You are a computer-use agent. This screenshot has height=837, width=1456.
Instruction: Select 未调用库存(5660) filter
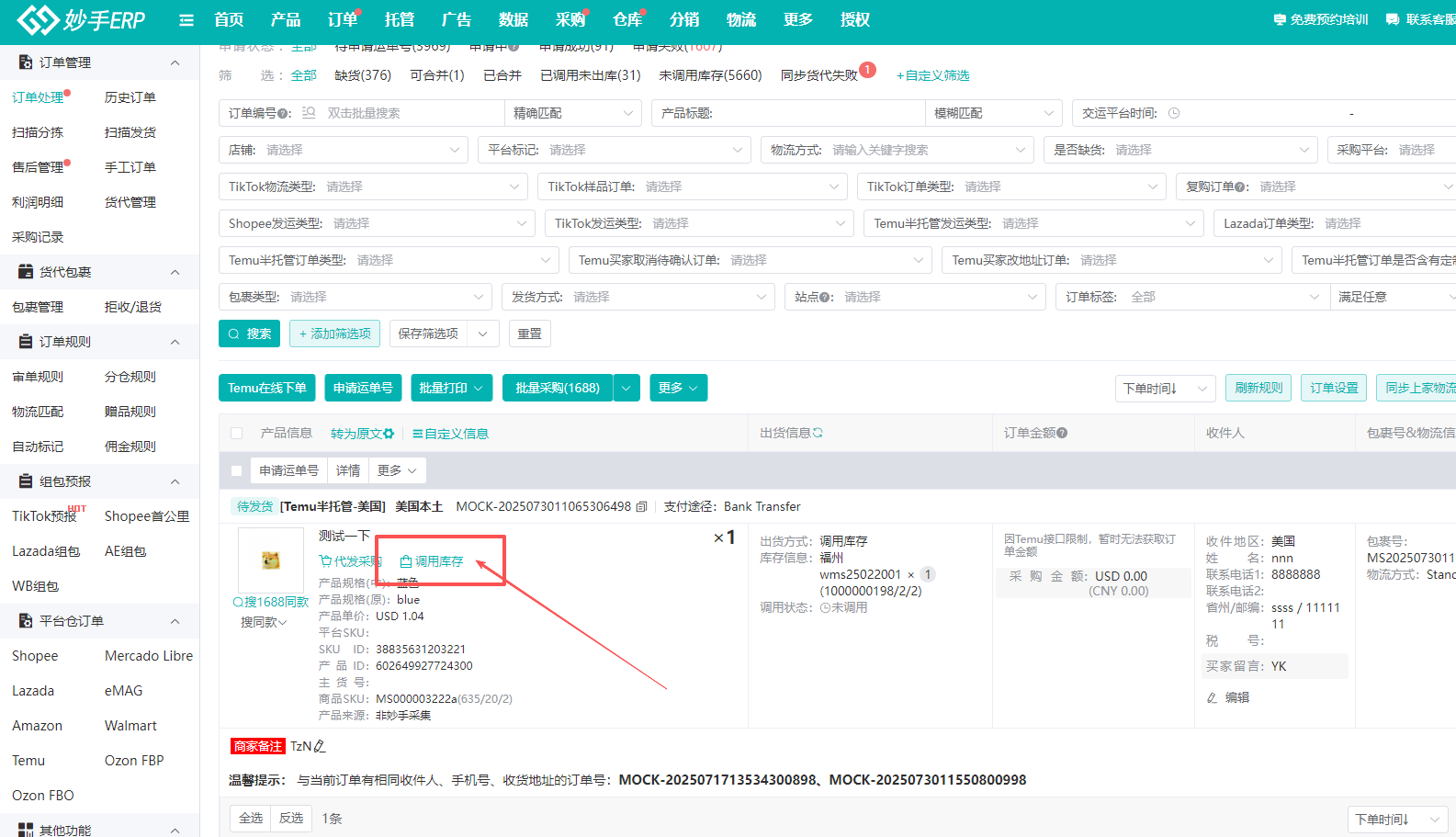coord(710,75)
